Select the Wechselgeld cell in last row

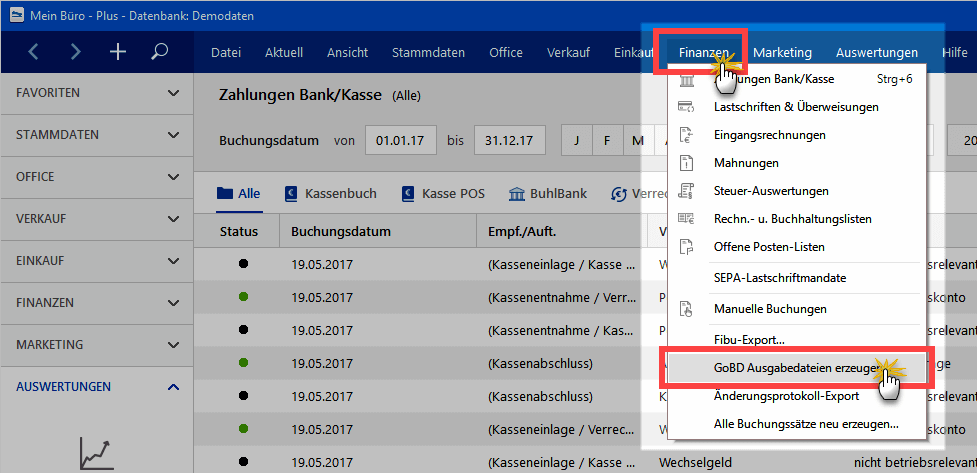[x=695, y=462]
